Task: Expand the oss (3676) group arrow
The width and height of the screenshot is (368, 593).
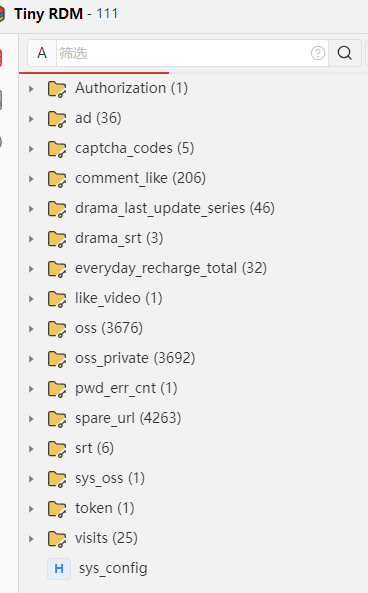Action: tap(31, 329)
